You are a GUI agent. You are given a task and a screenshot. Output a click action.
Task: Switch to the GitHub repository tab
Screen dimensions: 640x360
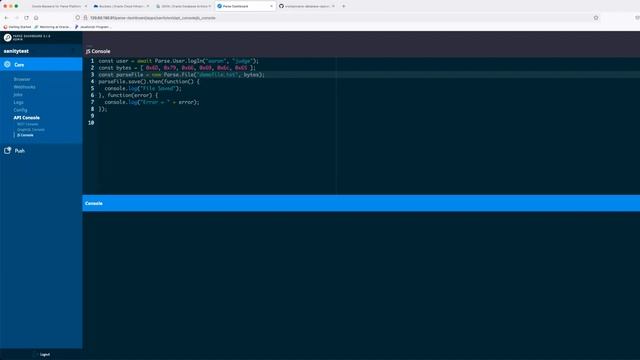point(307,6)
